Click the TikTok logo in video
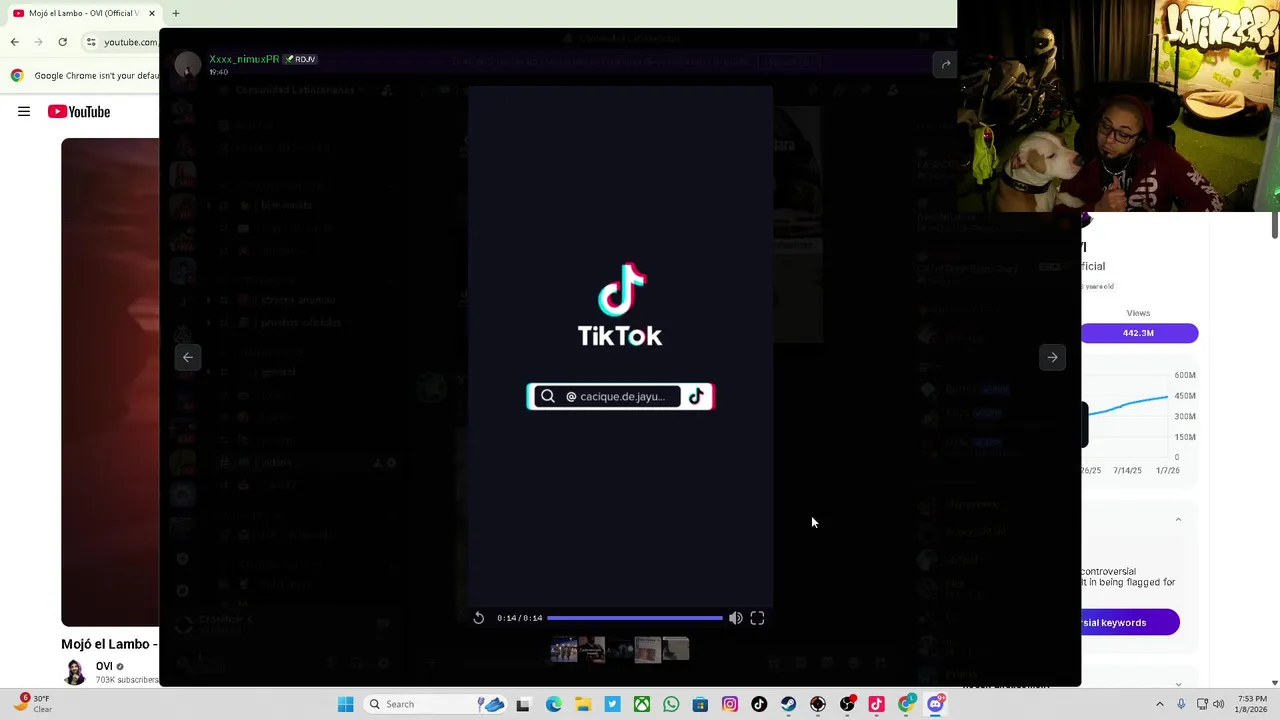The image size is (1280, 720). pos(620,305)
